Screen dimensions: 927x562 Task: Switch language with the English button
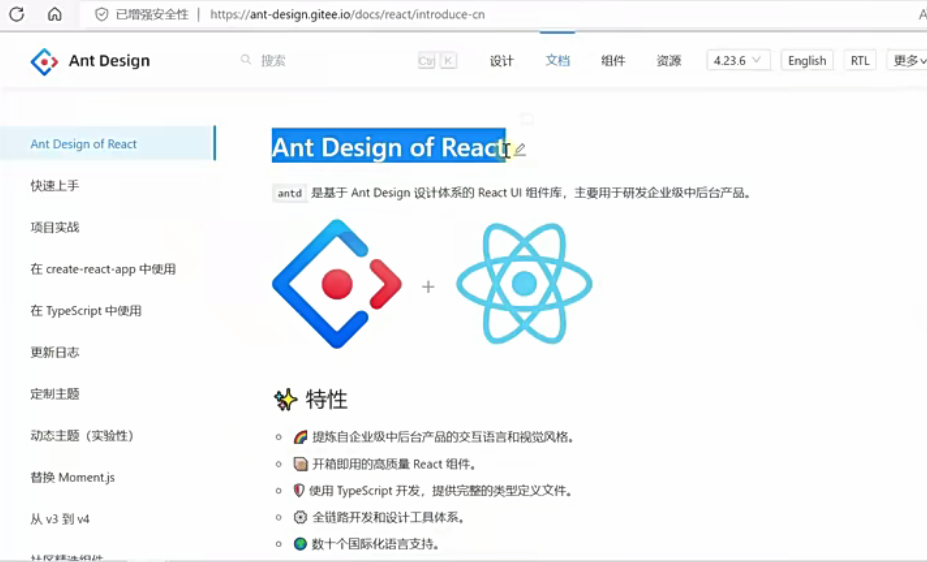pyautogui.click(x=807, y=60)
